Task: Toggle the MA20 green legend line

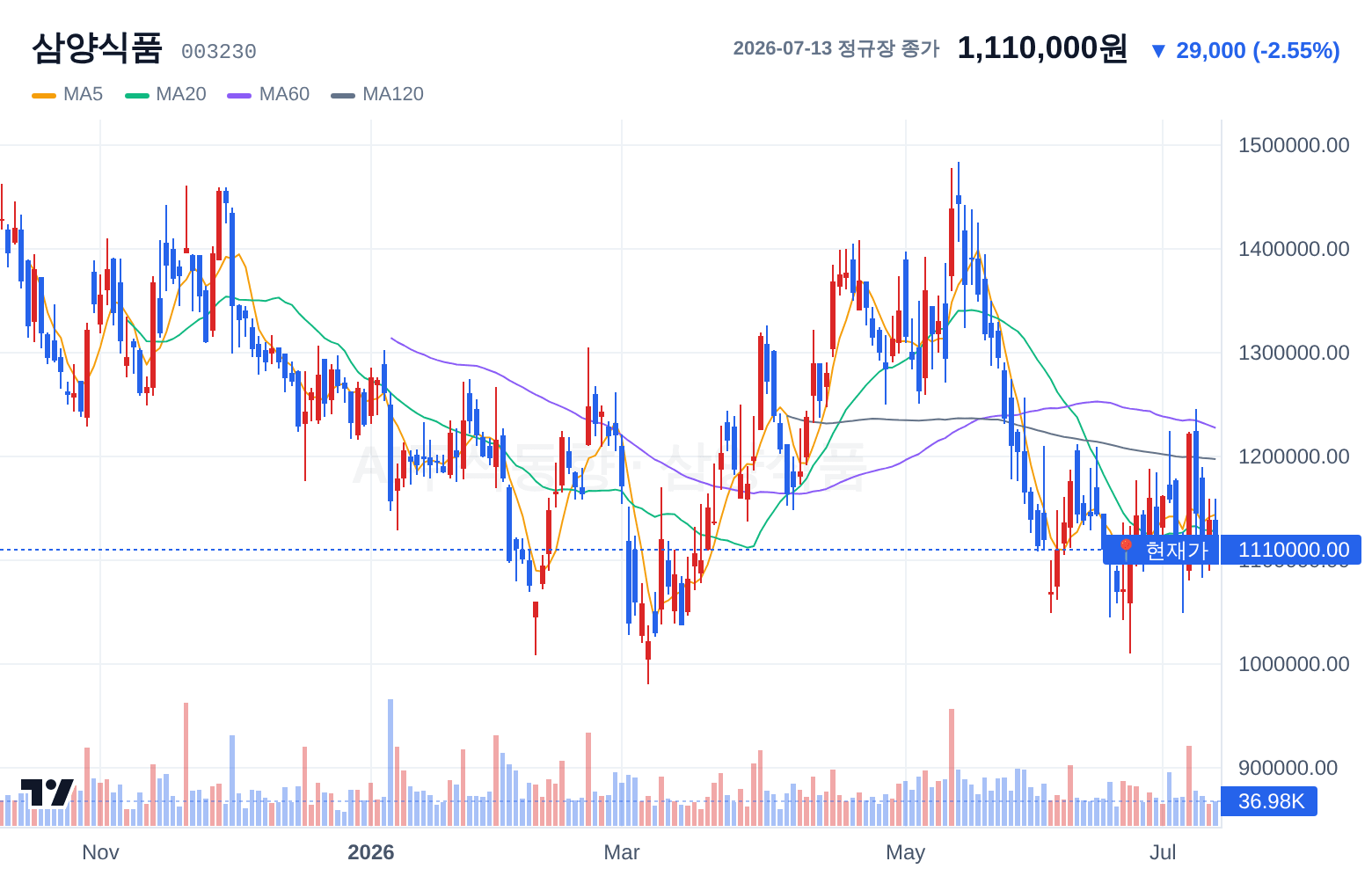Action: (137, 95)
